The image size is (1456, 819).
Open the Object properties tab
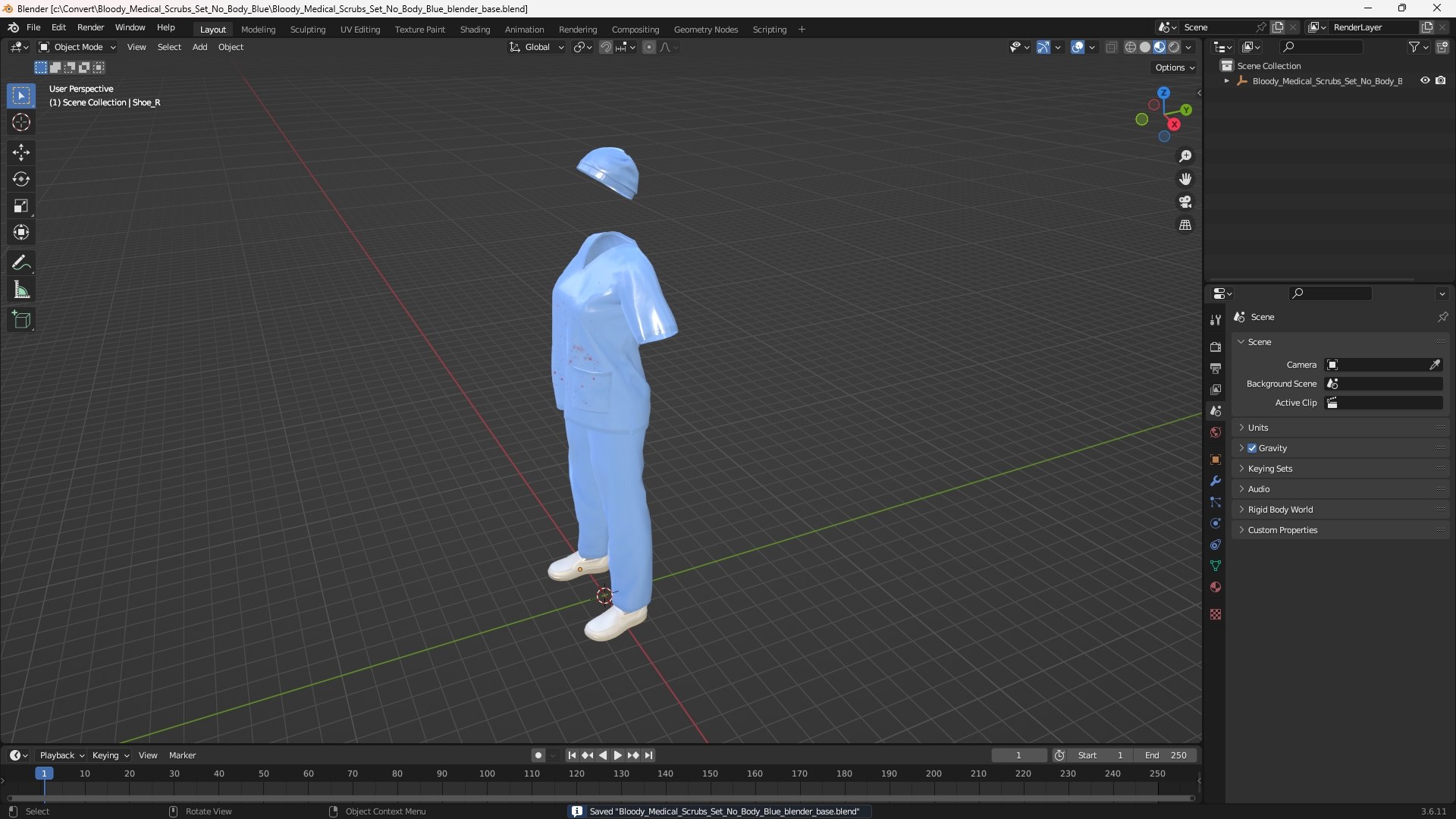click(1216, 460)
